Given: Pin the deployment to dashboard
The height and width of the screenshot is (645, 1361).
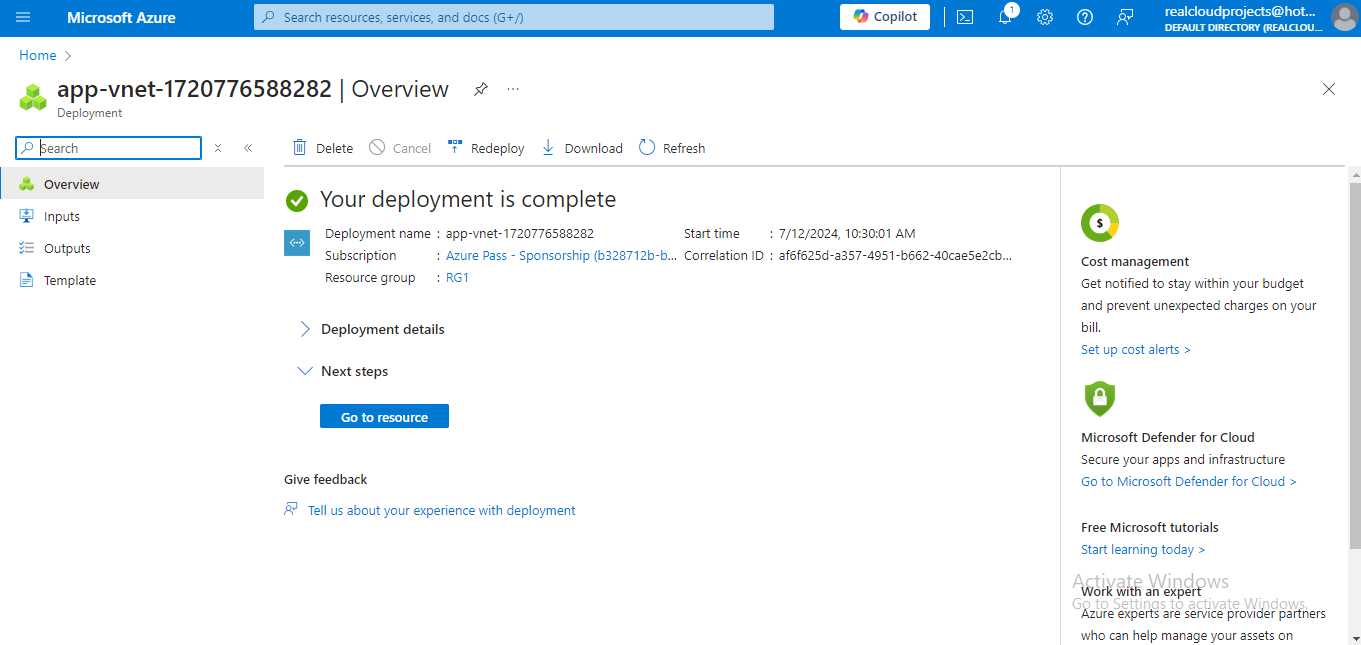Looking at the screenshot, I should (481, 89).
